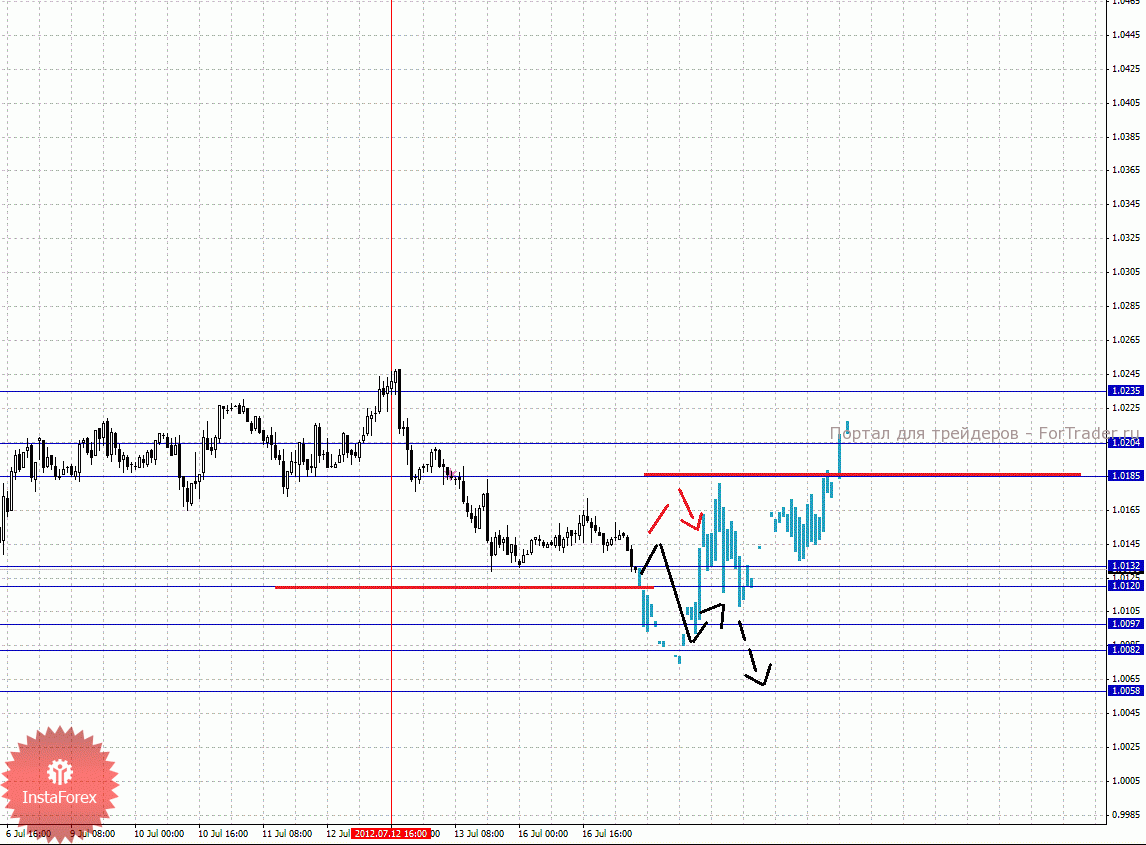Click the 1.0105 price axis label
1146x845 pixels.
pos(1126,611)
